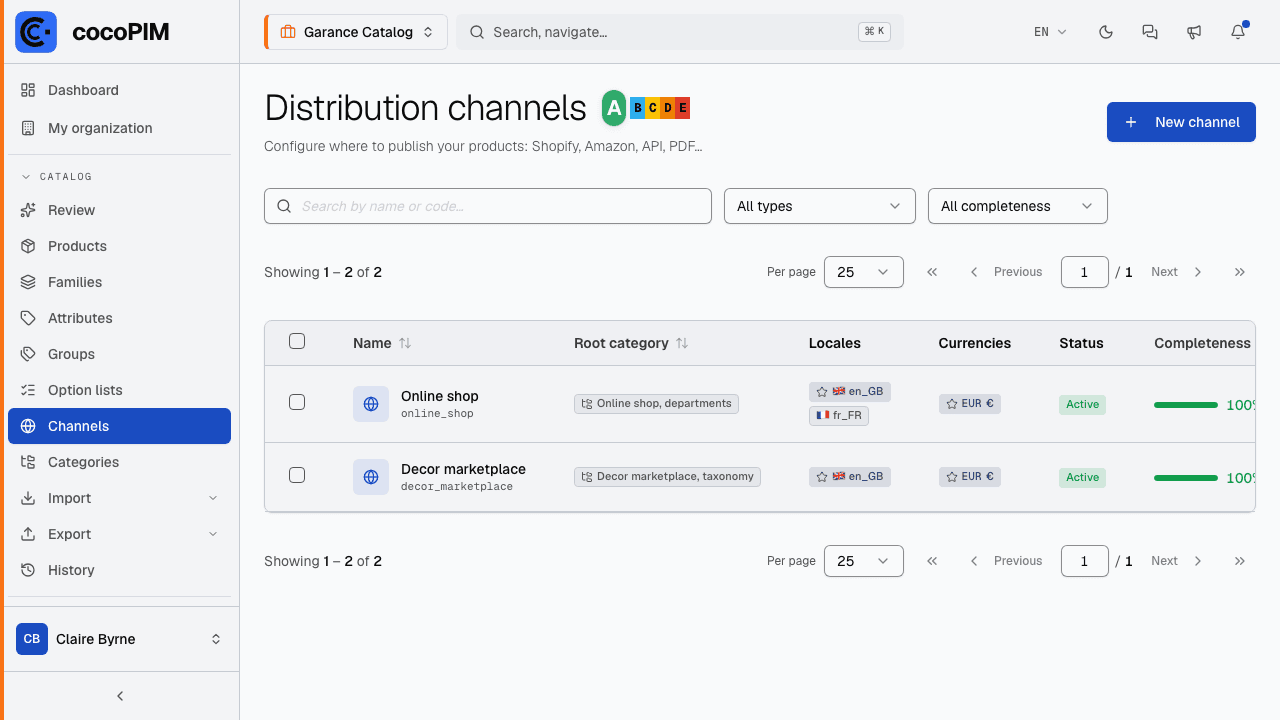This screenshot has height=720, width=1280.
Task: Click the Online shop completeness bar
Action: click(x=1186, y=405)
